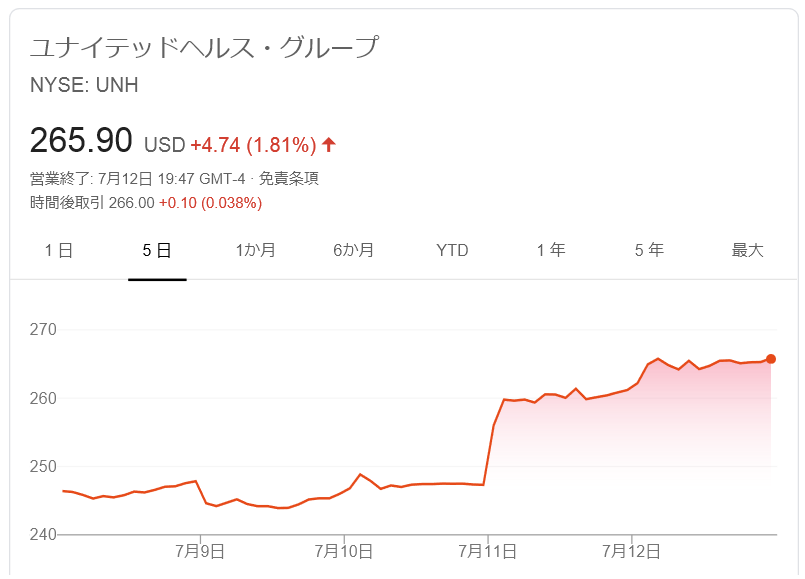Open the 免責条項 disclaimer link
The image size is (805, 579).
[x=289, y=179]
